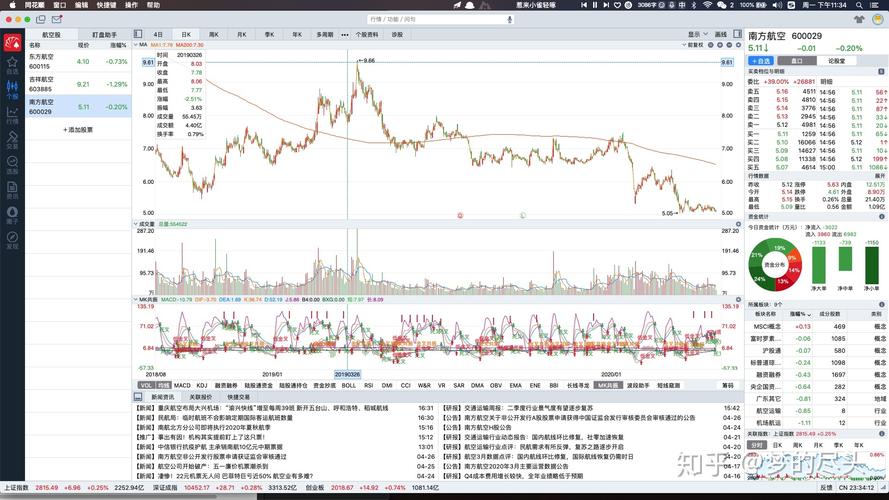This screenshot has width=889, height=500.
Task: Toggle the SAR indicator
Action: (x=459, y=385)
